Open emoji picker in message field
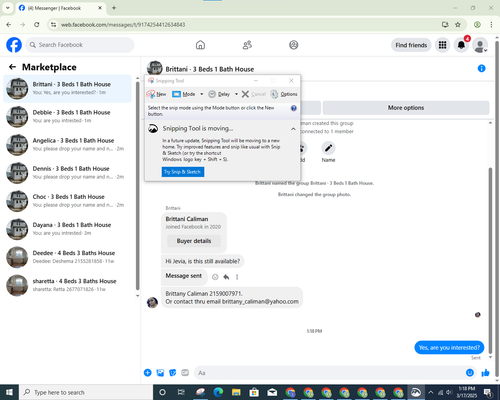 click(x=470, y=373)
